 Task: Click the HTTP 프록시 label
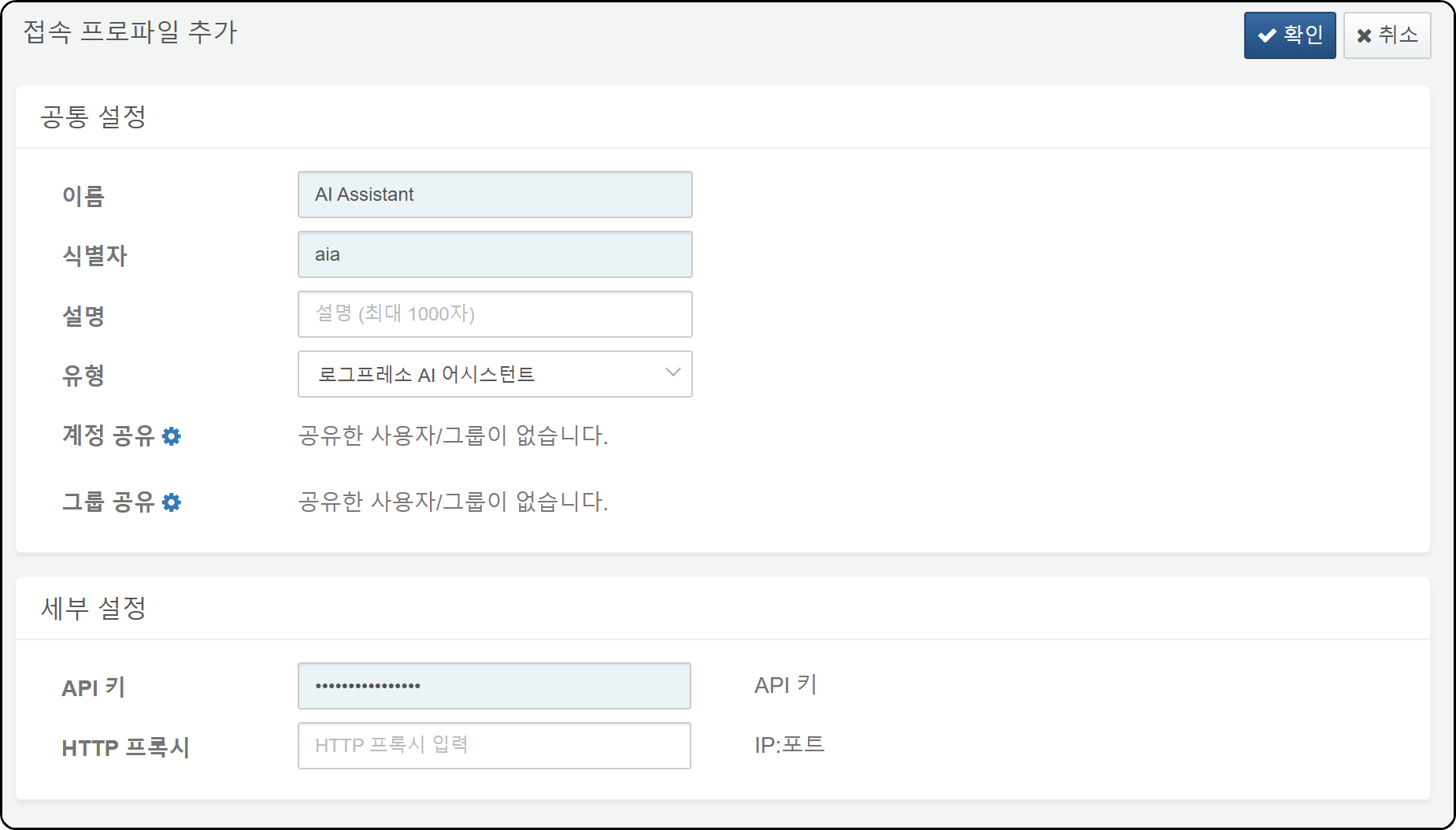(x=125, y=747)
